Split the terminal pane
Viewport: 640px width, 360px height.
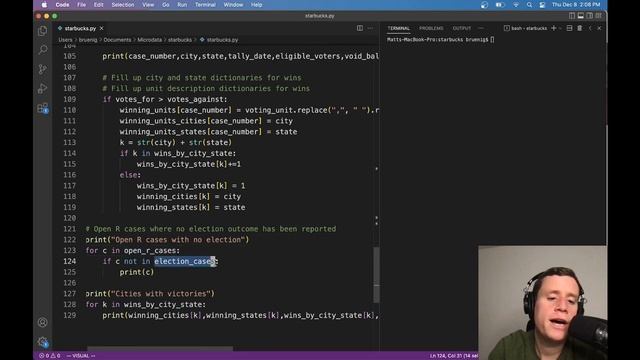[569, 28]
